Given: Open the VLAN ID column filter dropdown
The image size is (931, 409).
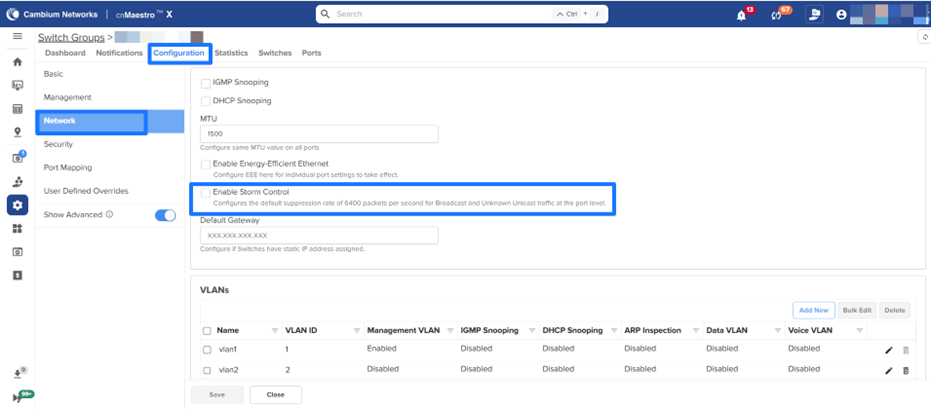Looking at the screenshot, I should tap(356, 330).
